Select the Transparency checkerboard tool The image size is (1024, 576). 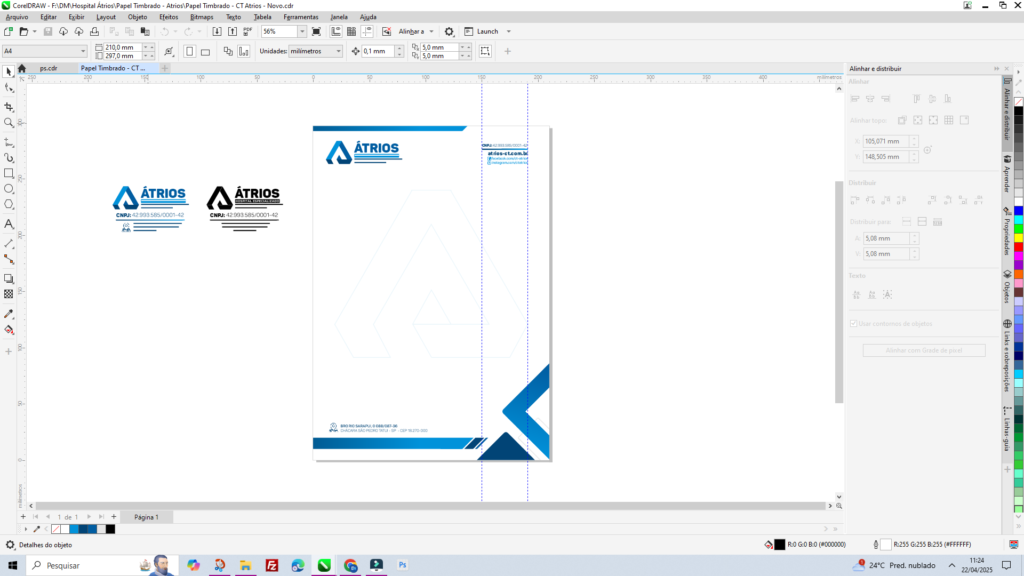point(8,295)
